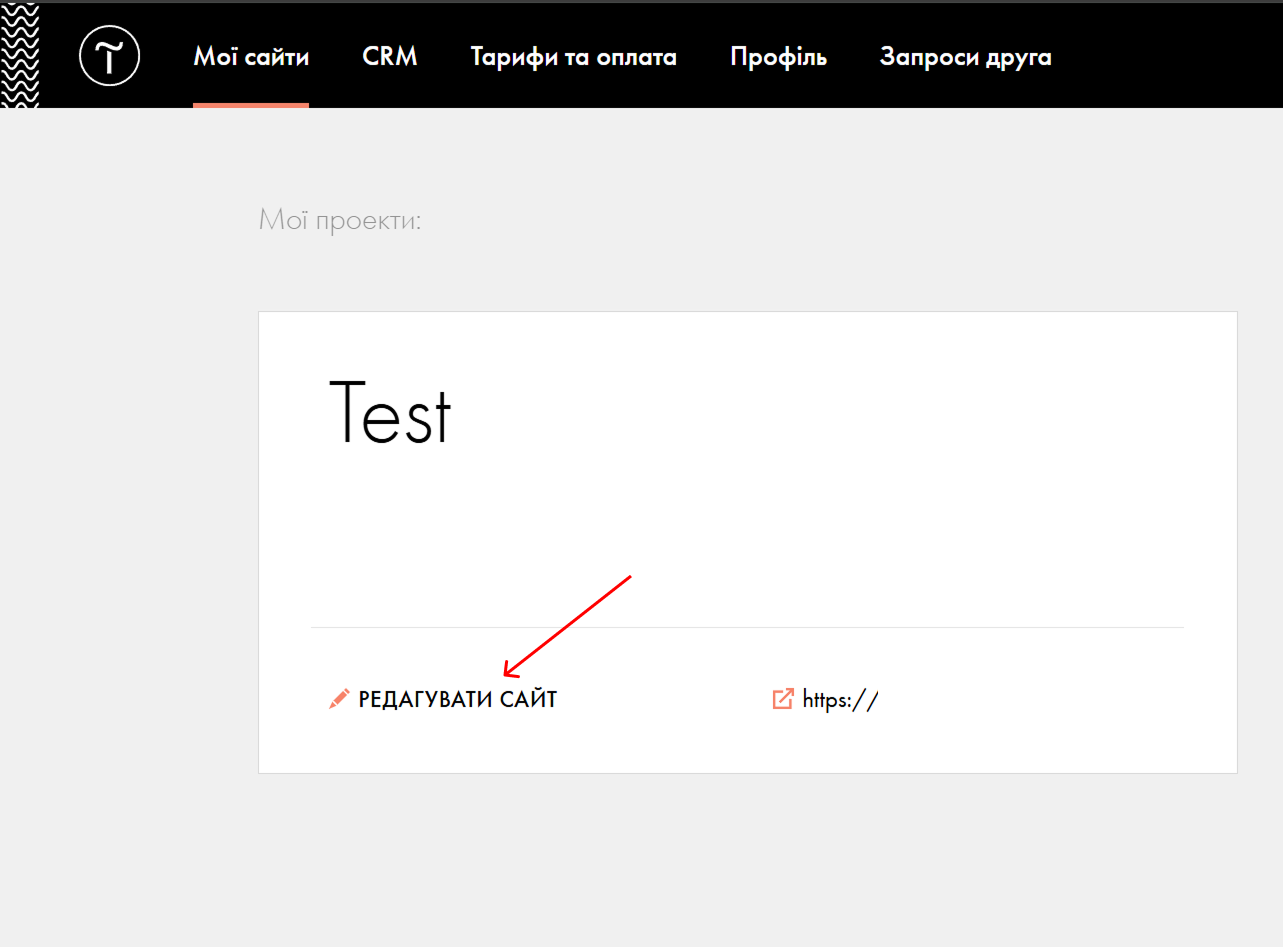
Task: Open the https:// site address link
Action: 840,699
